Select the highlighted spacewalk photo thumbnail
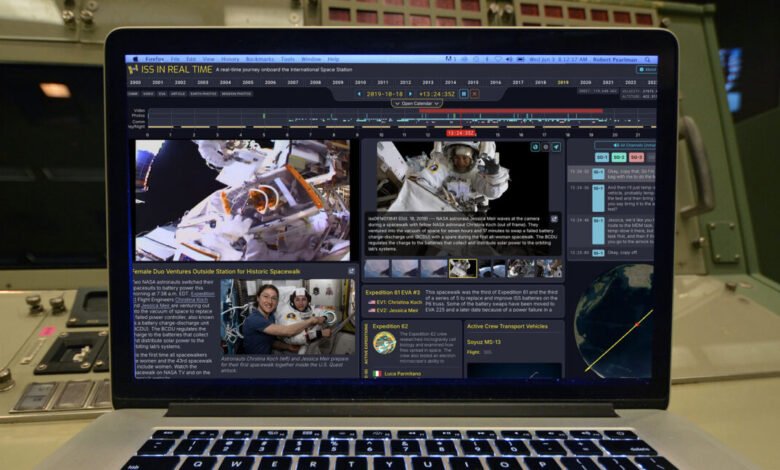 [x=462, y=269]
